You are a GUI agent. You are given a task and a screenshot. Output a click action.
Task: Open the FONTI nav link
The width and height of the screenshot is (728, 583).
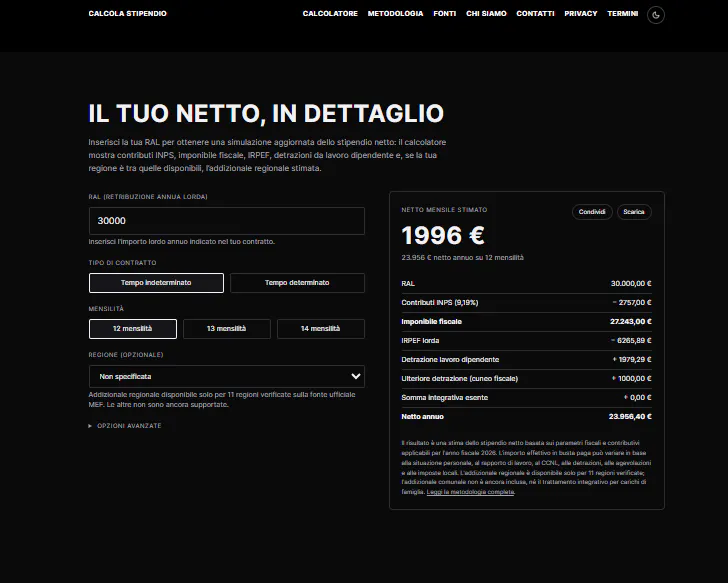445,13
